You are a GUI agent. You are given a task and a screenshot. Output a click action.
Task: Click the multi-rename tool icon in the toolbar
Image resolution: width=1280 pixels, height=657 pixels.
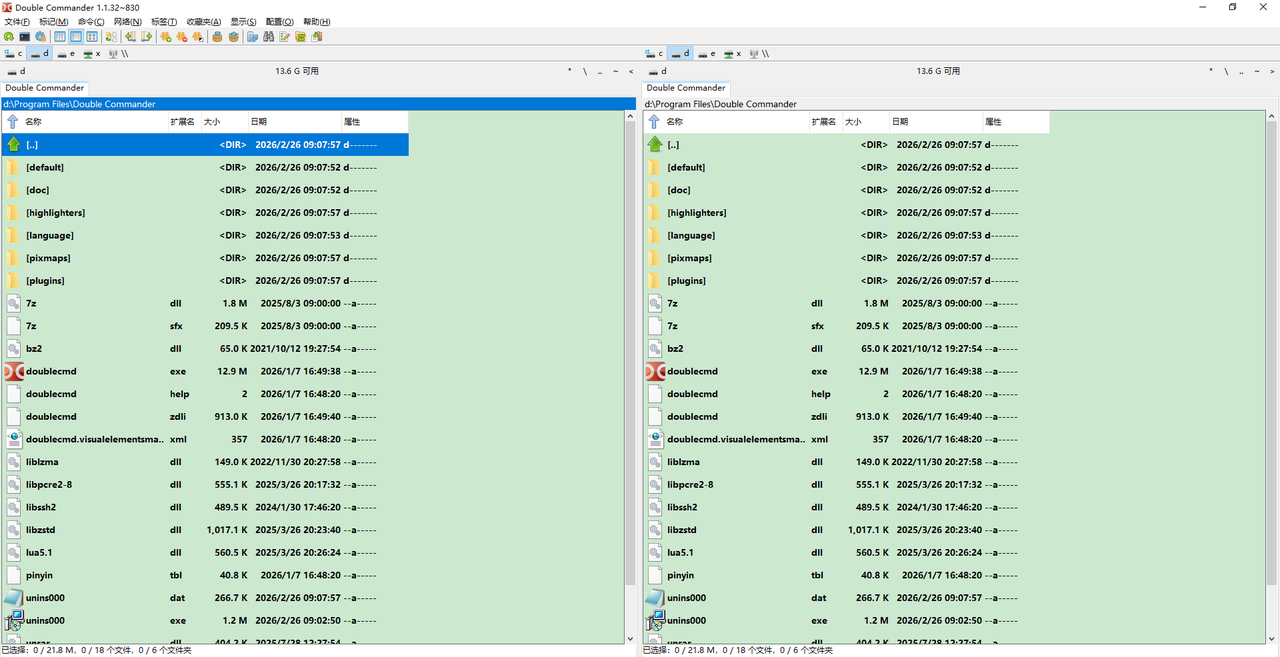pyautogui.click(x=285, y=37)
